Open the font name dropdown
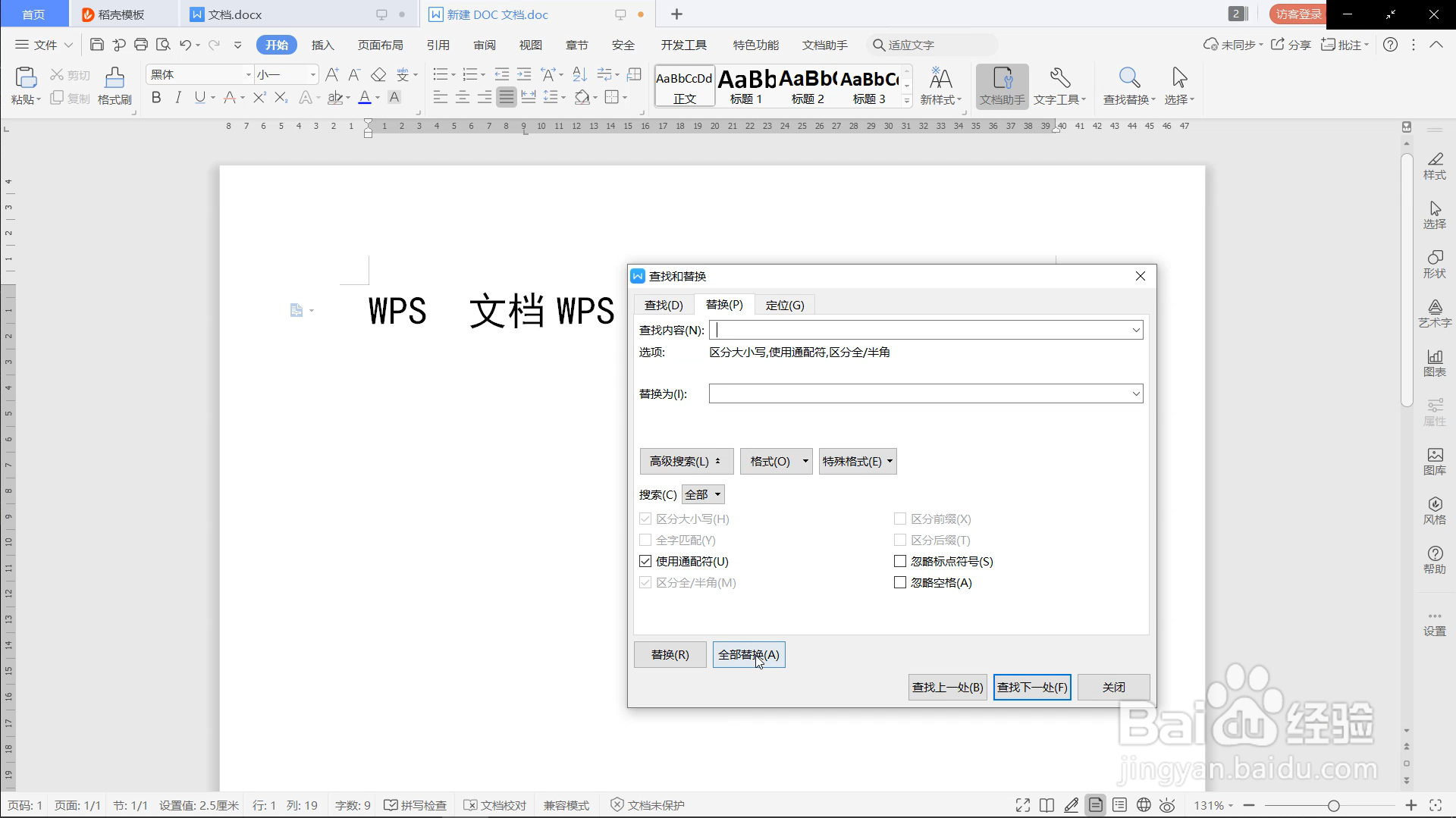Screen dimensions: 1456x818 tap(248, 74)
